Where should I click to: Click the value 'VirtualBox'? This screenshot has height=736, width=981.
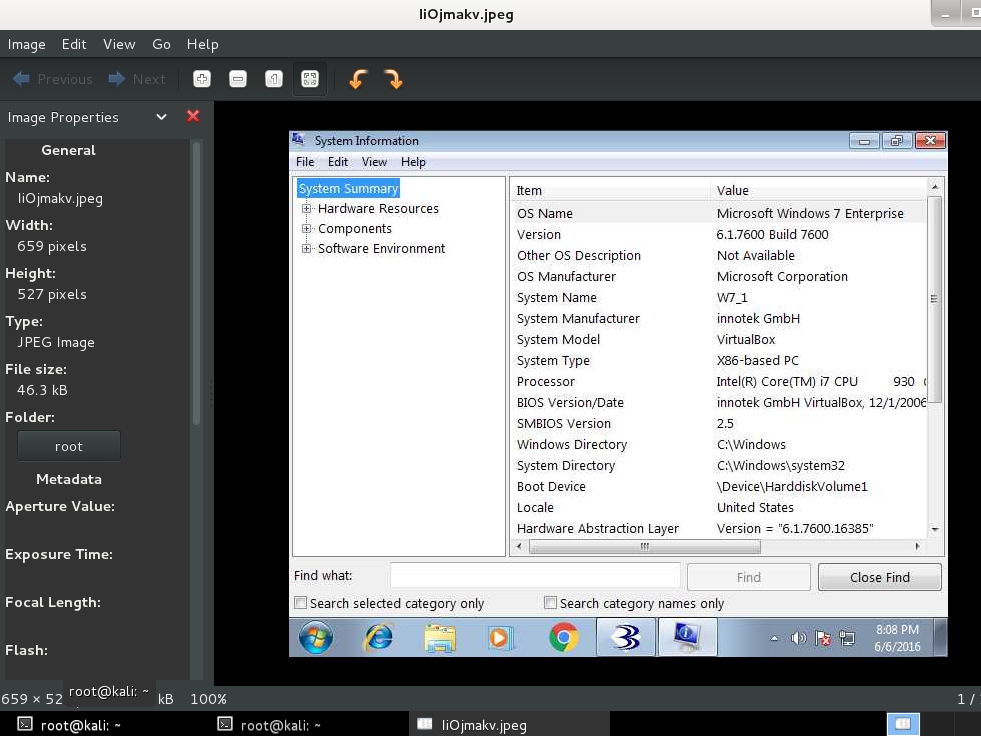pyautogui.click(x=746, y=339)
